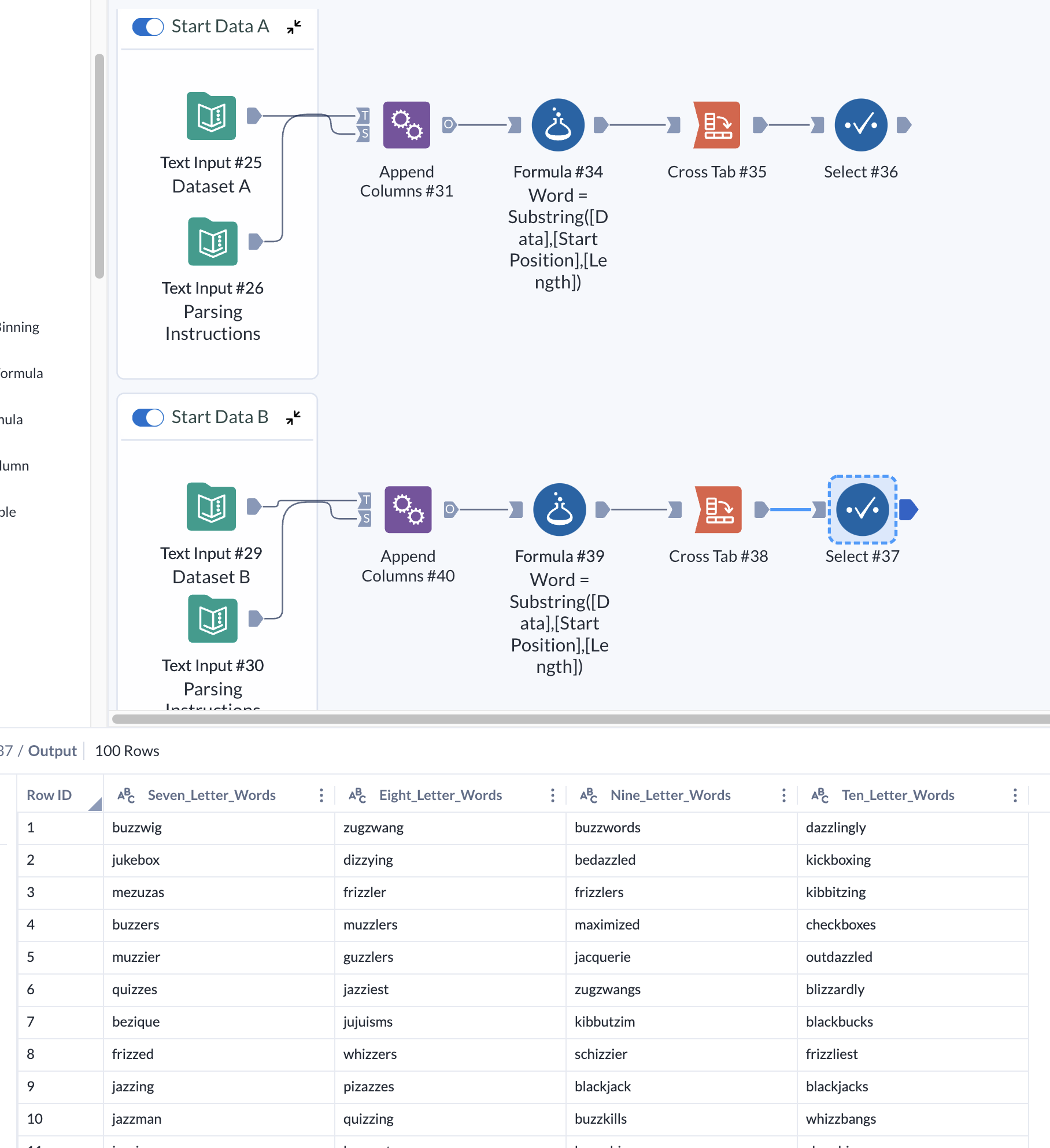Open the Seven_Letter_Words column options menu
1050x1148 pixels.
pyautogui.click(x=321, y=795)
